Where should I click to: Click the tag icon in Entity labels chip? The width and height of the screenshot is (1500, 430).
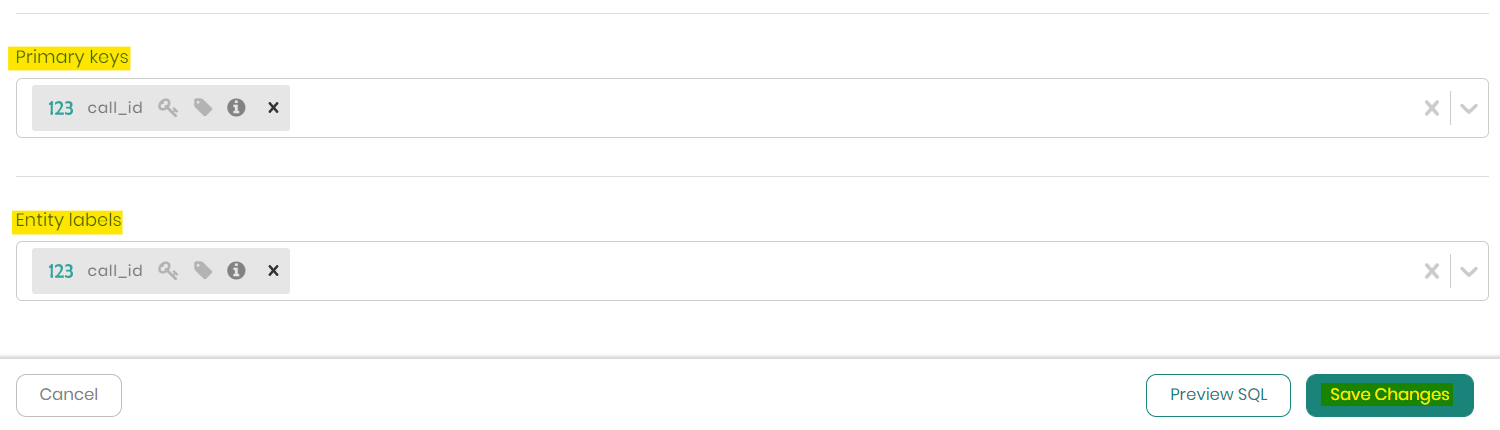point(203,271)
